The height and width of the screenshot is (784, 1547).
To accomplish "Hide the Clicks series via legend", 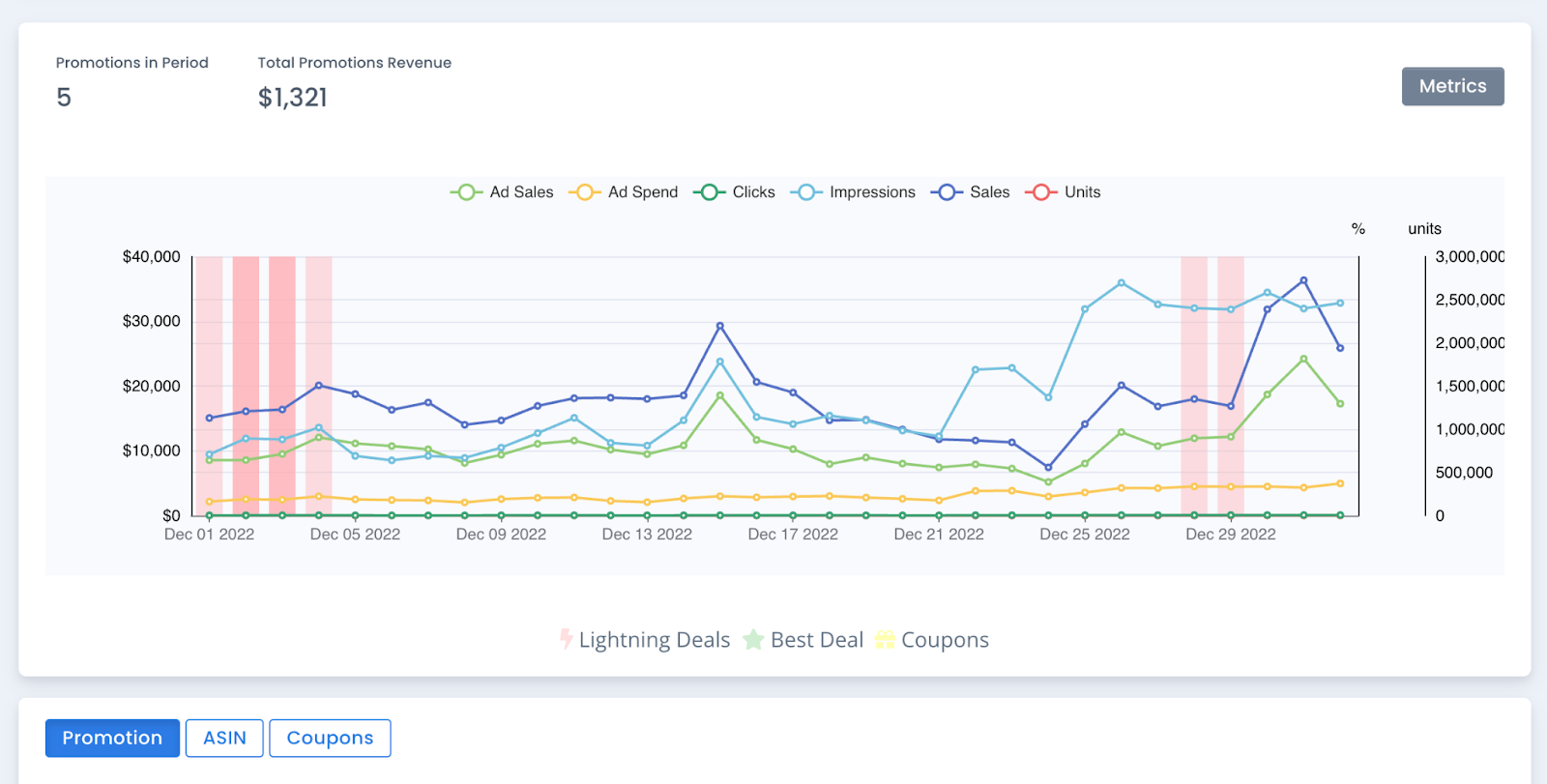I will pyautogui.click(x=709, y=192).
